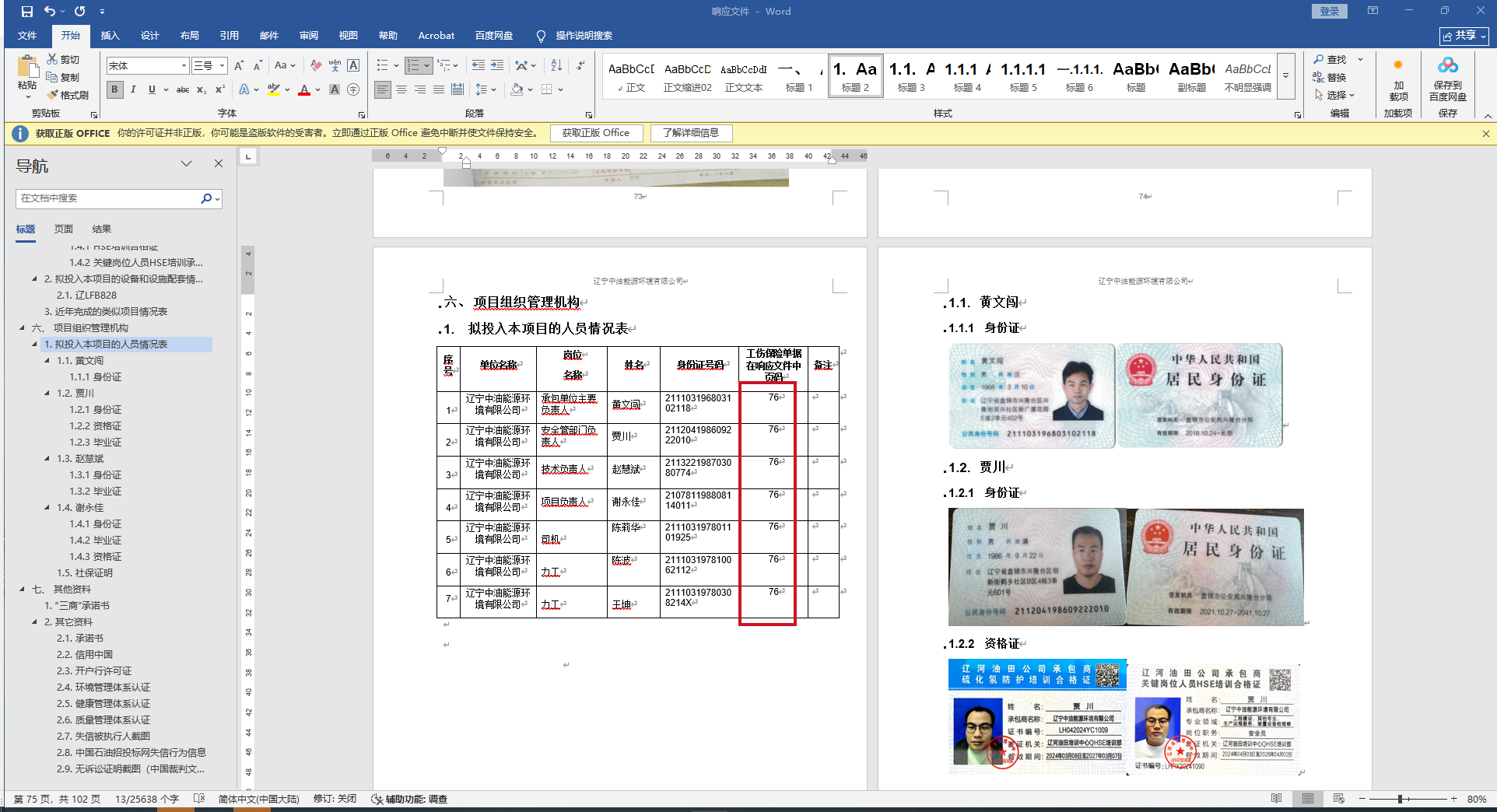
Task: Click the zoom slider in status bar
Action: [1400, 799]
